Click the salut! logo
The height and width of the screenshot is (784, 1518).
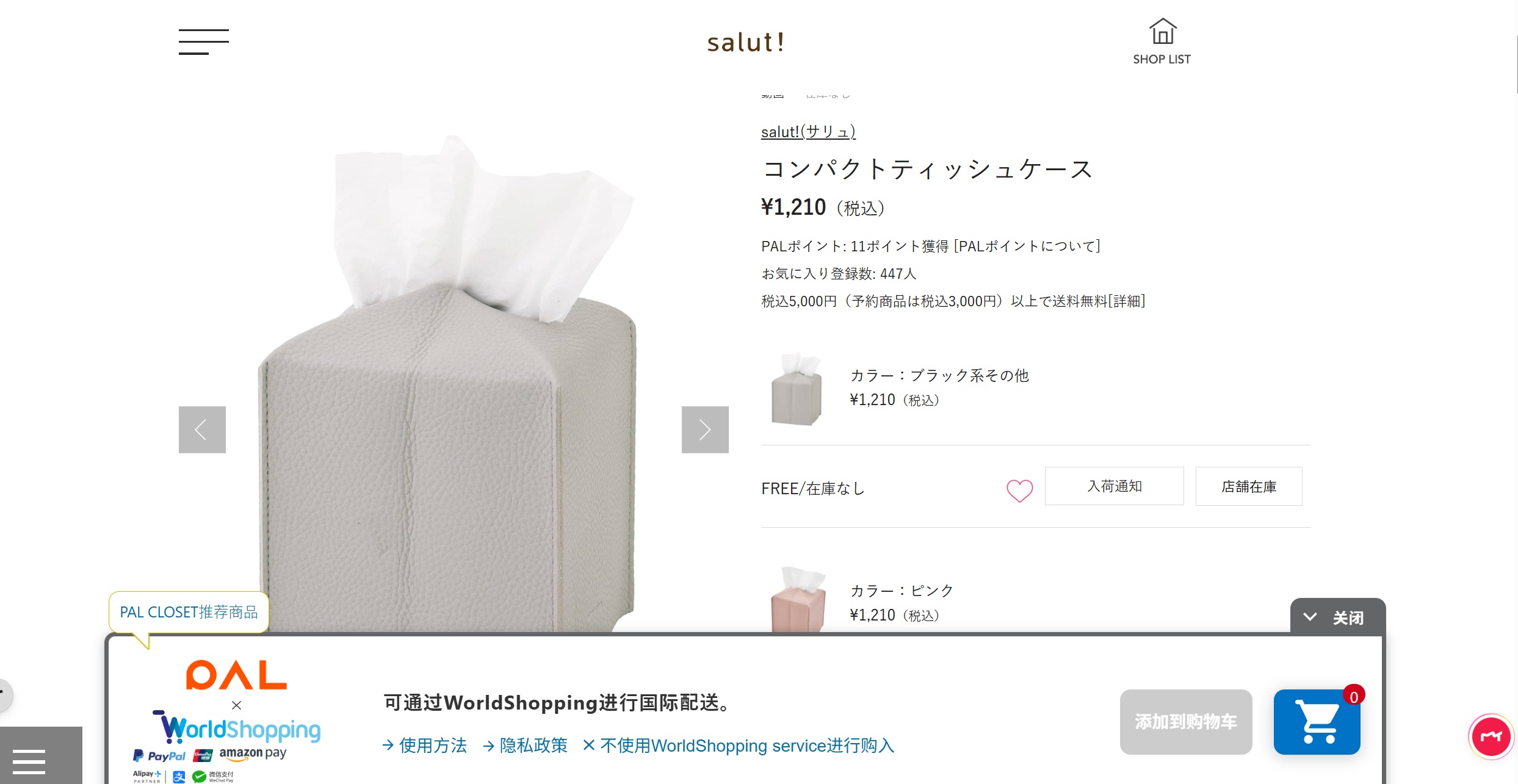[x=745, y=42]
